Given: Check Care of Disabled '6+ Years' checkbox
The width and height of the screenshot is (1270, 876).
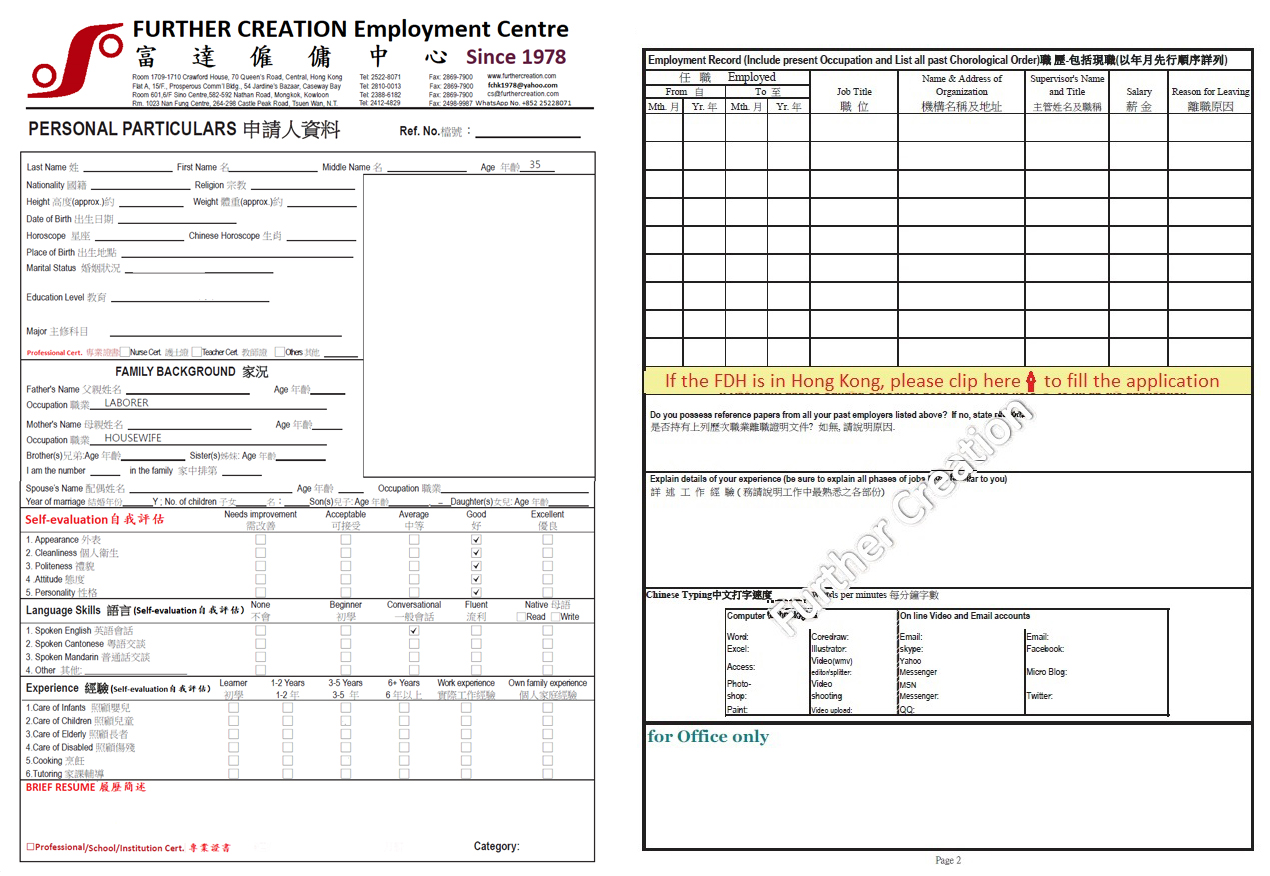Looking at the screenshot, I should [x=404, y=747].
